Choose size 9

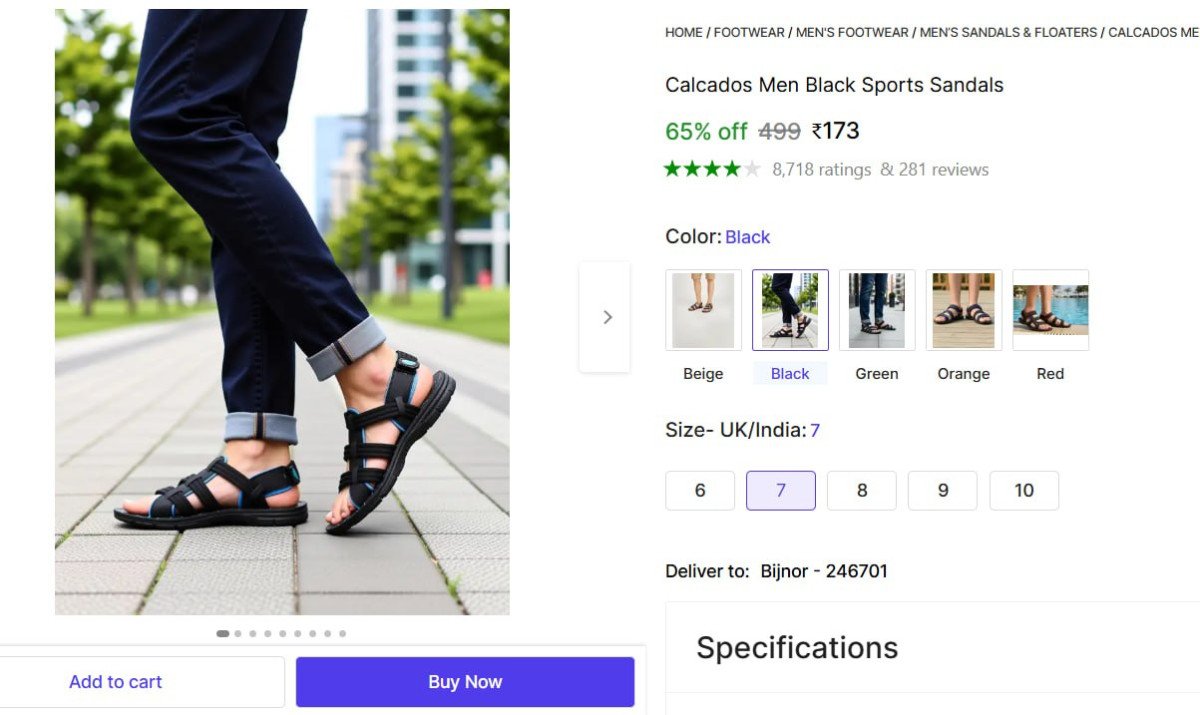coord(942,490)
